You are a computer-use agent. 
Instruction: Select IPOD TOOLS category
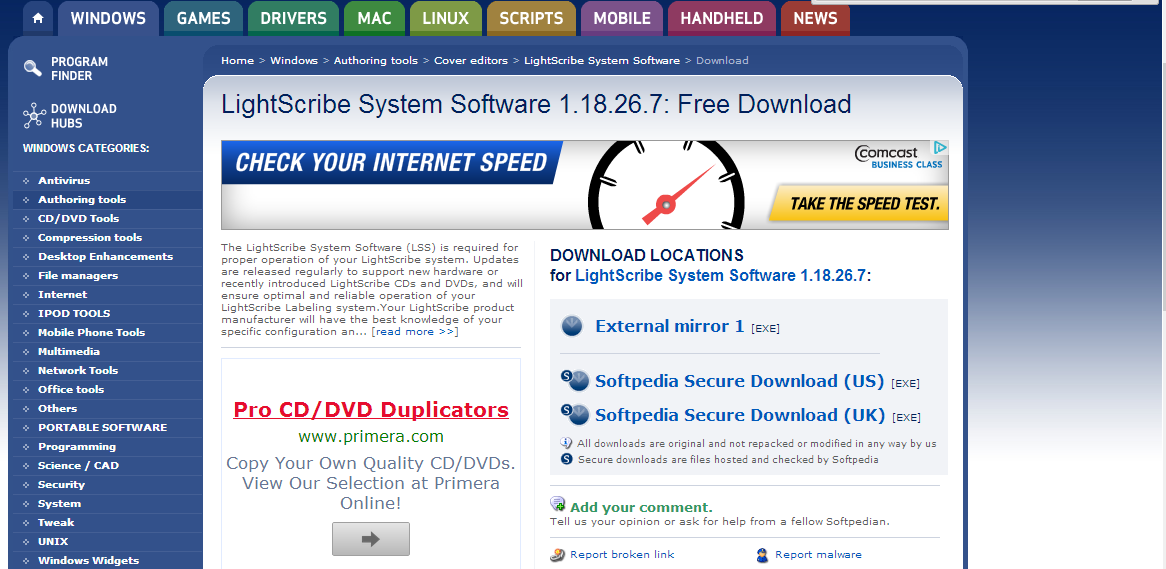74,313
